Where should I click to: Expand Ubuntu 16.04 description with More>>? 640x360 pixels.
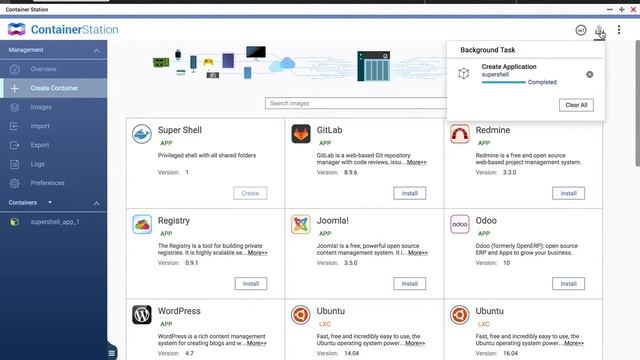coord(573,343)
